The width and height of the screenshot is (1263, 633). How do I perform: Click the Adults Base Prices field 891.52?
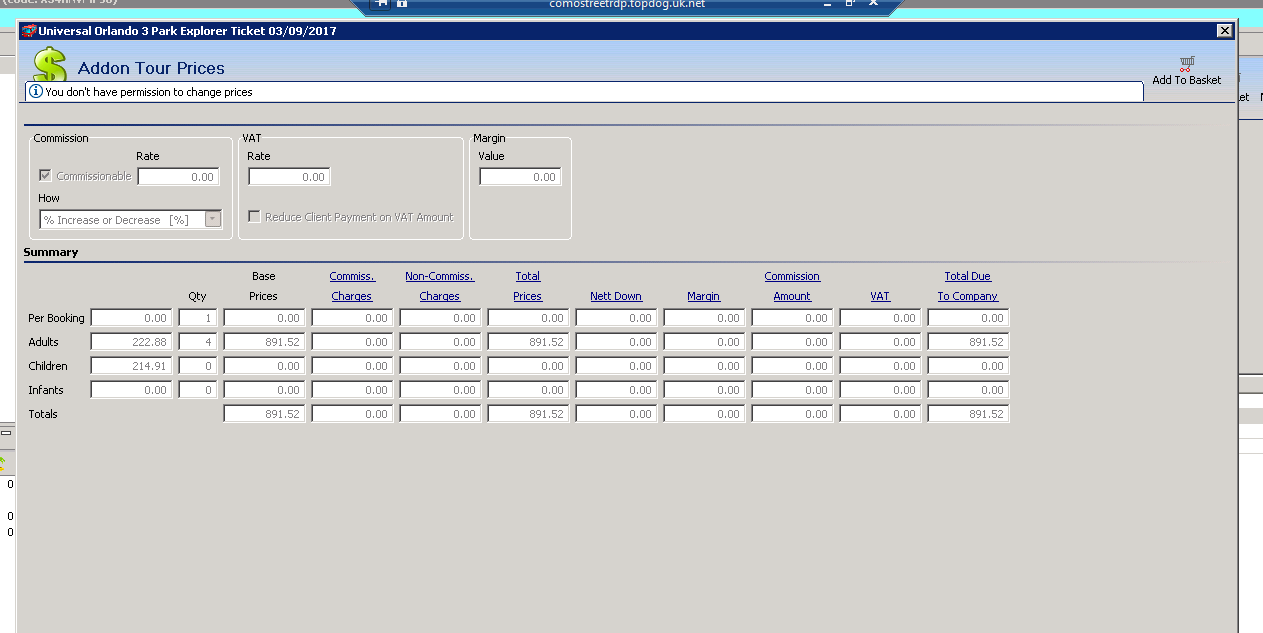coord(264,342)
